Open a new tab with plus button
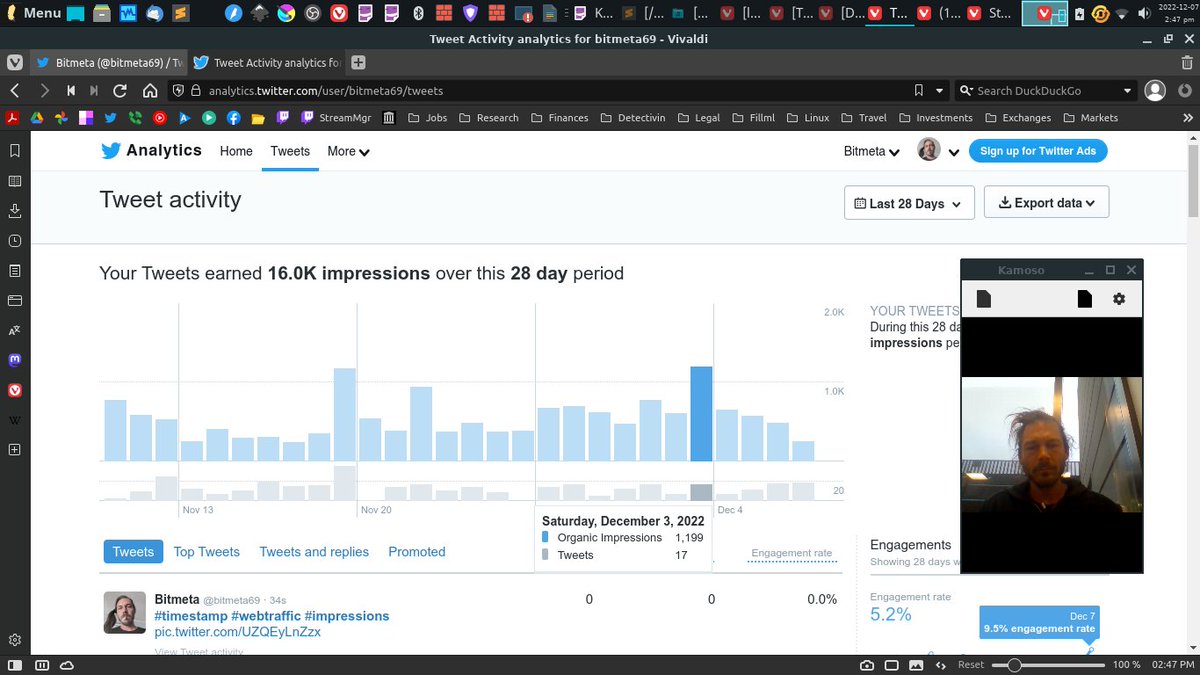 (x=358, y=62)
